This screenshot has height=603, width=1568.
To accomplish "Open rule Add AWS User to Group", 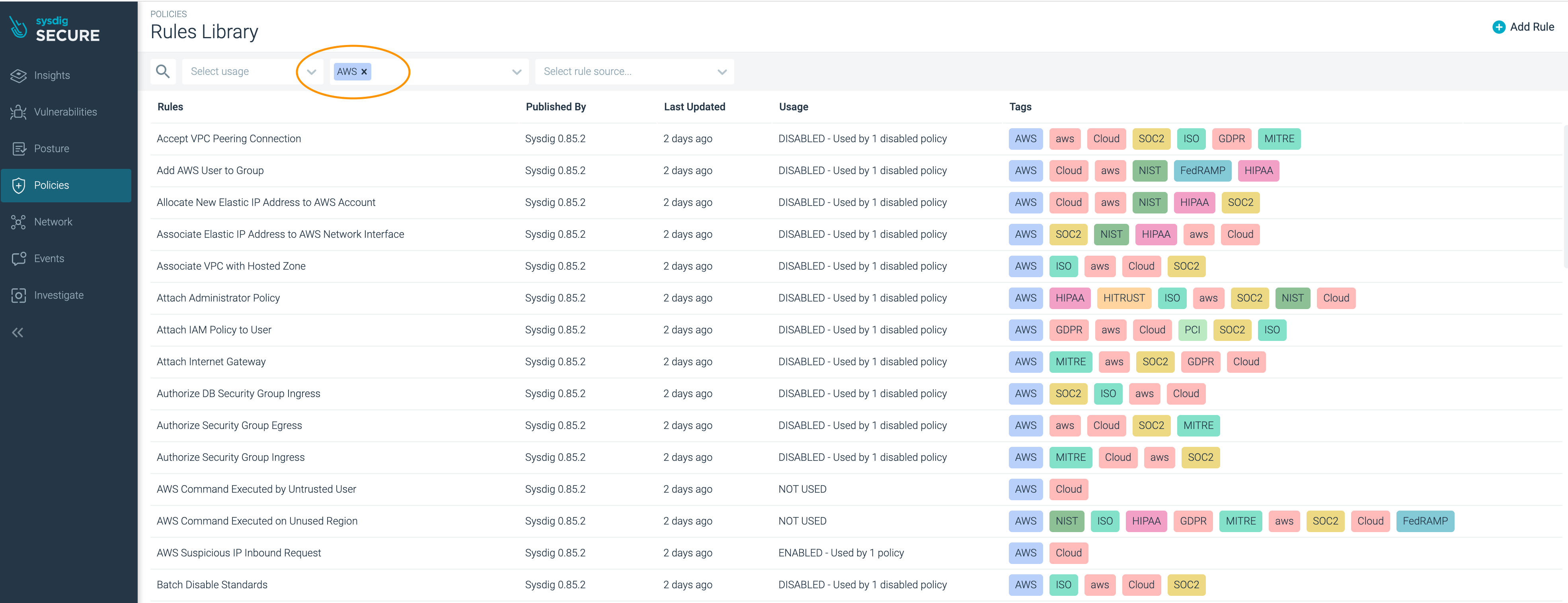I will pos(210,170).
